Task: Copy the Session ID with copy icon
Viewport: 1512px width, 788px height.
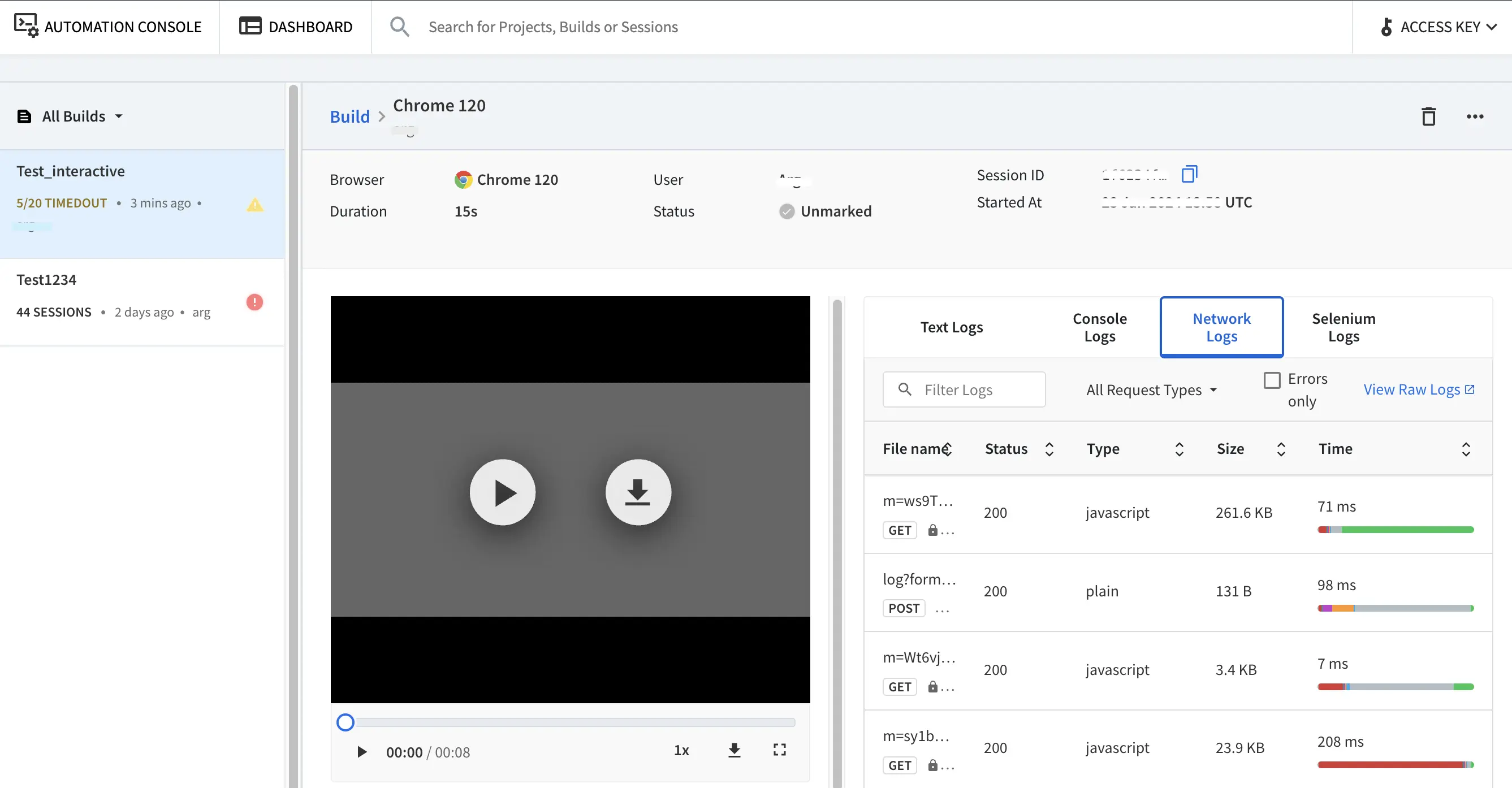Action: click(1189, 174)
